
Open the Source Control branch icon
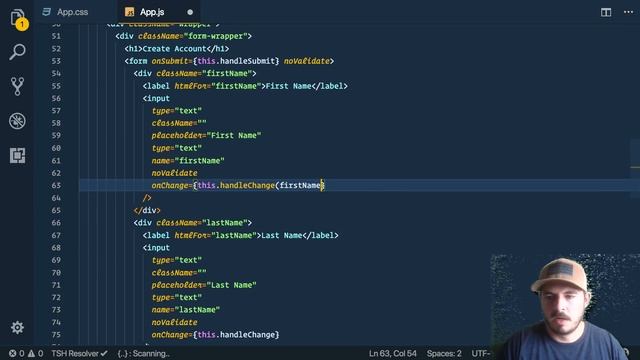17,87
